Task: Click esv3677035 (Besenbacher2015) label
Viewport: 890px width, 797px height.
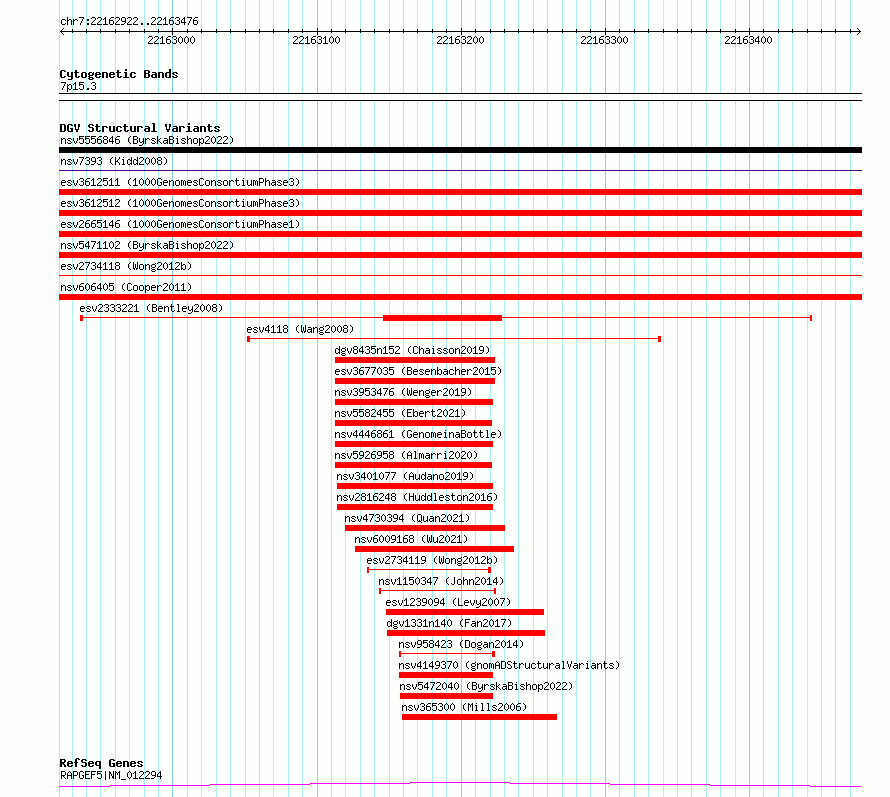Action: (x=418, y=371)
